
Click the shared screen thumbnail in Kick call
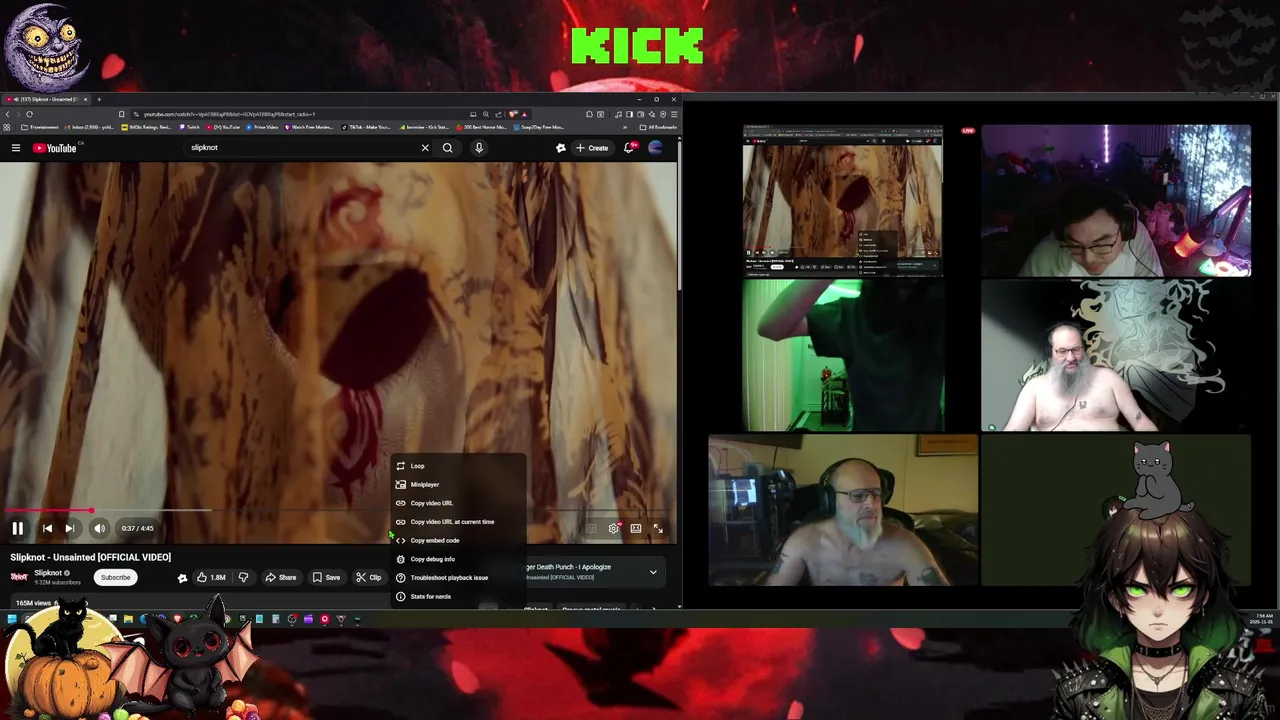click(x=842, y=199)
